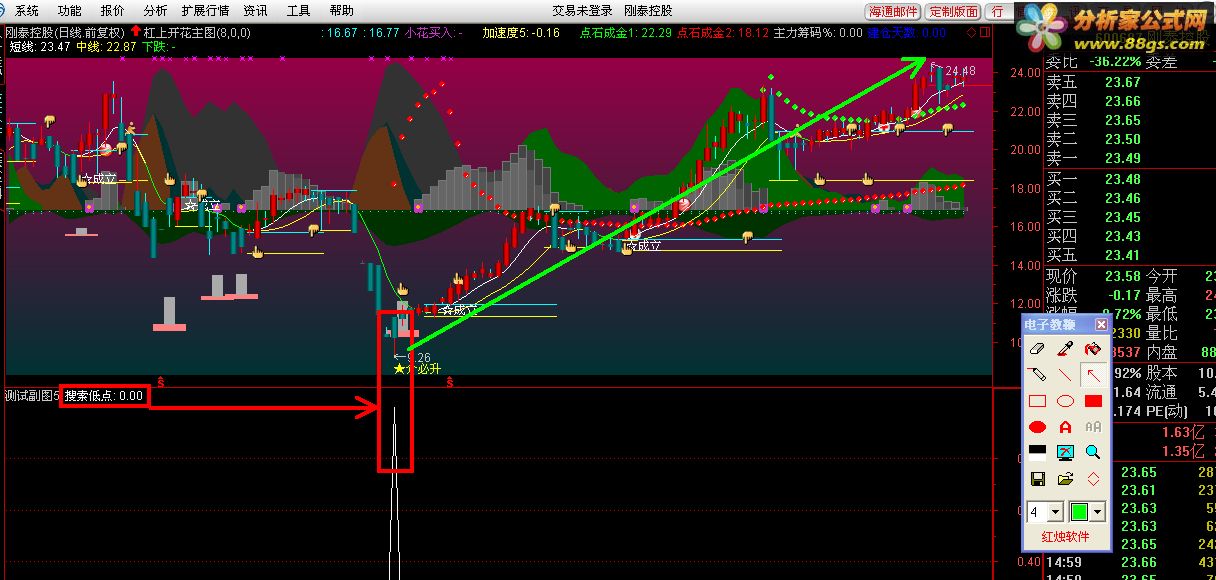Open the 帮助 menu
The width and height of the screenshot is (1216, 580).
click(341, 11)
